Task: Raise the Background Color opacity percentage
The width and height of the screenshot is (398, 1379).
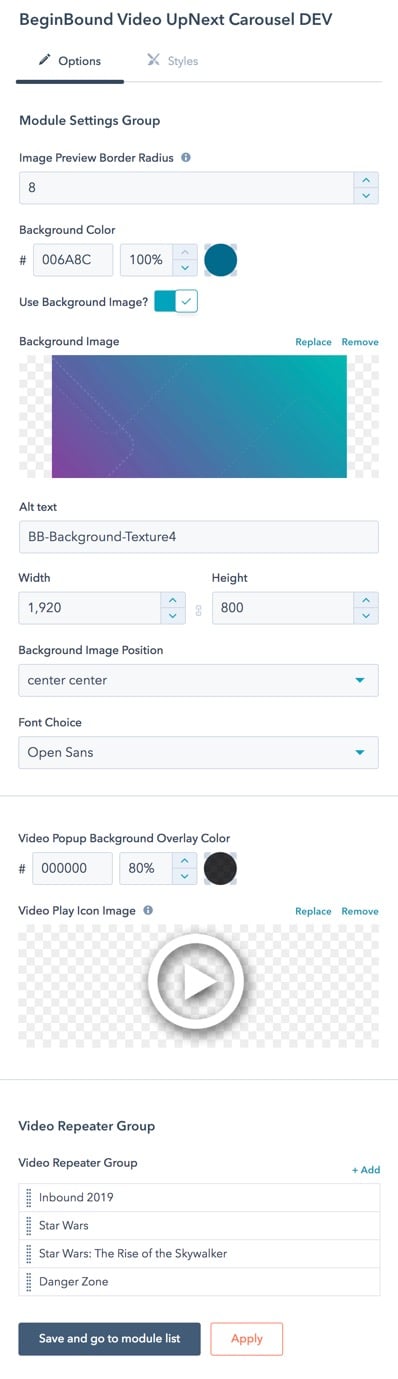Action: 184,252
